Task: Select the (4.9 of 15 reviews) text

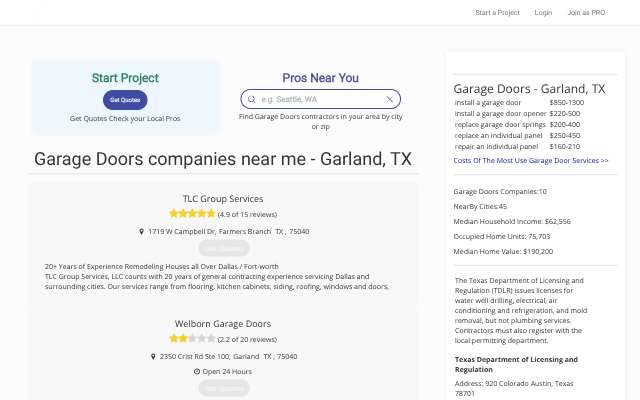Action: coord(247,214)
